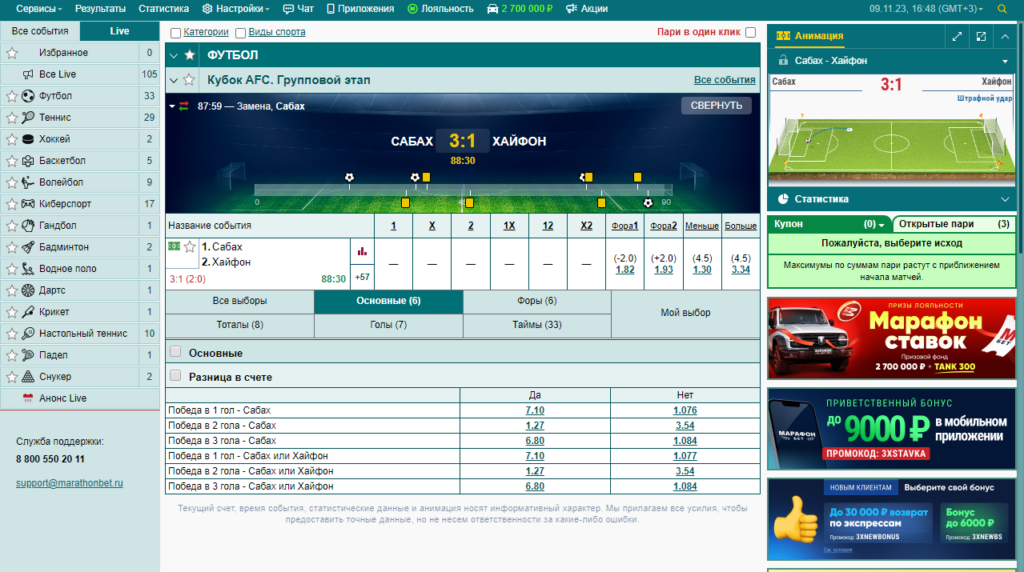Open the date and timezone dropdown
This screenshot has height=572, width=1024.
click(925, 9)
